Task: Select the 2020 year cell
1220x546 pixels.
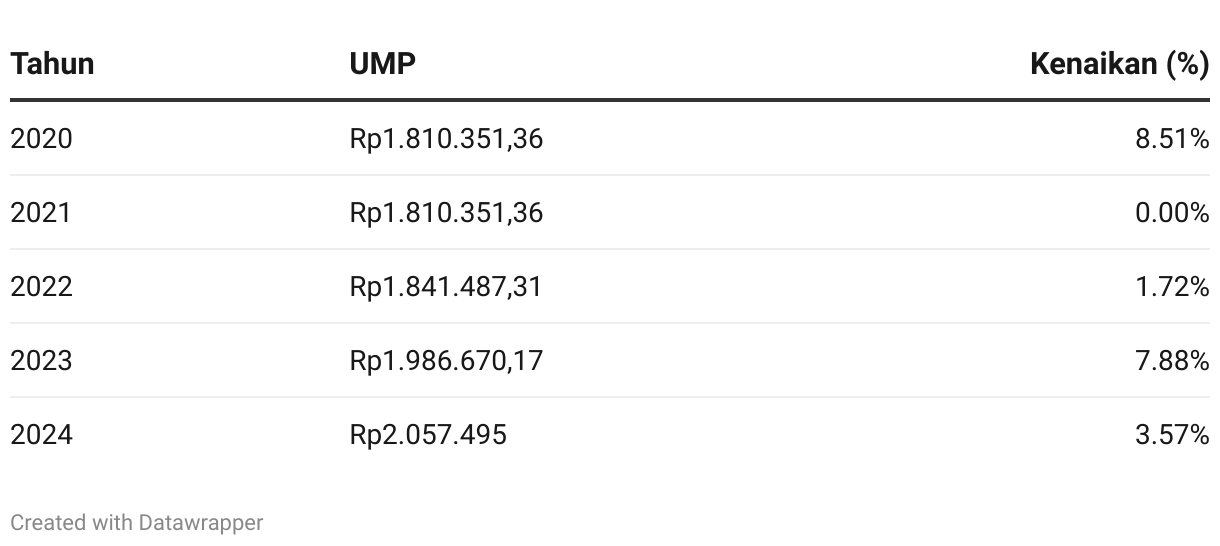Action: [x=41, y=138]
